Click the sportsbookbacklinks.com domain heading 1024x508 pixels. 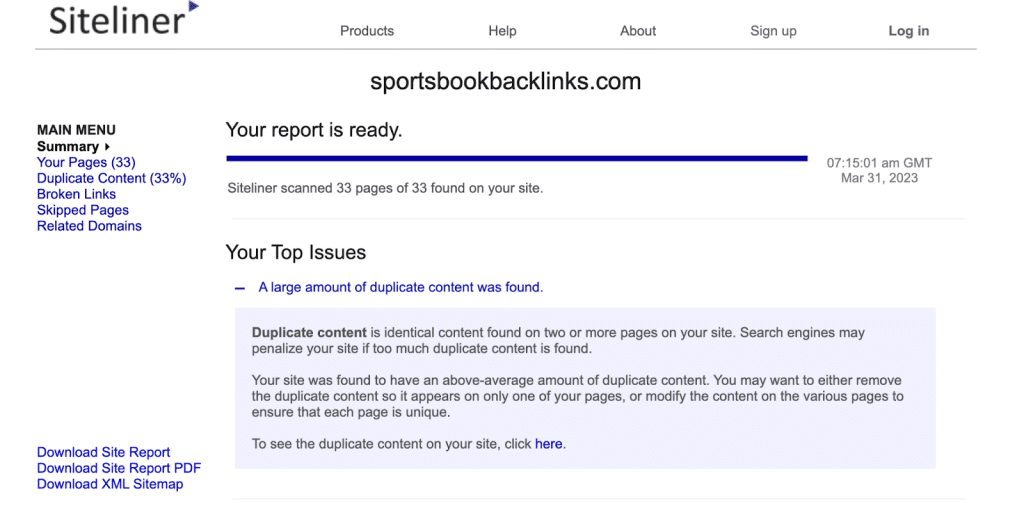click(505, 82)
